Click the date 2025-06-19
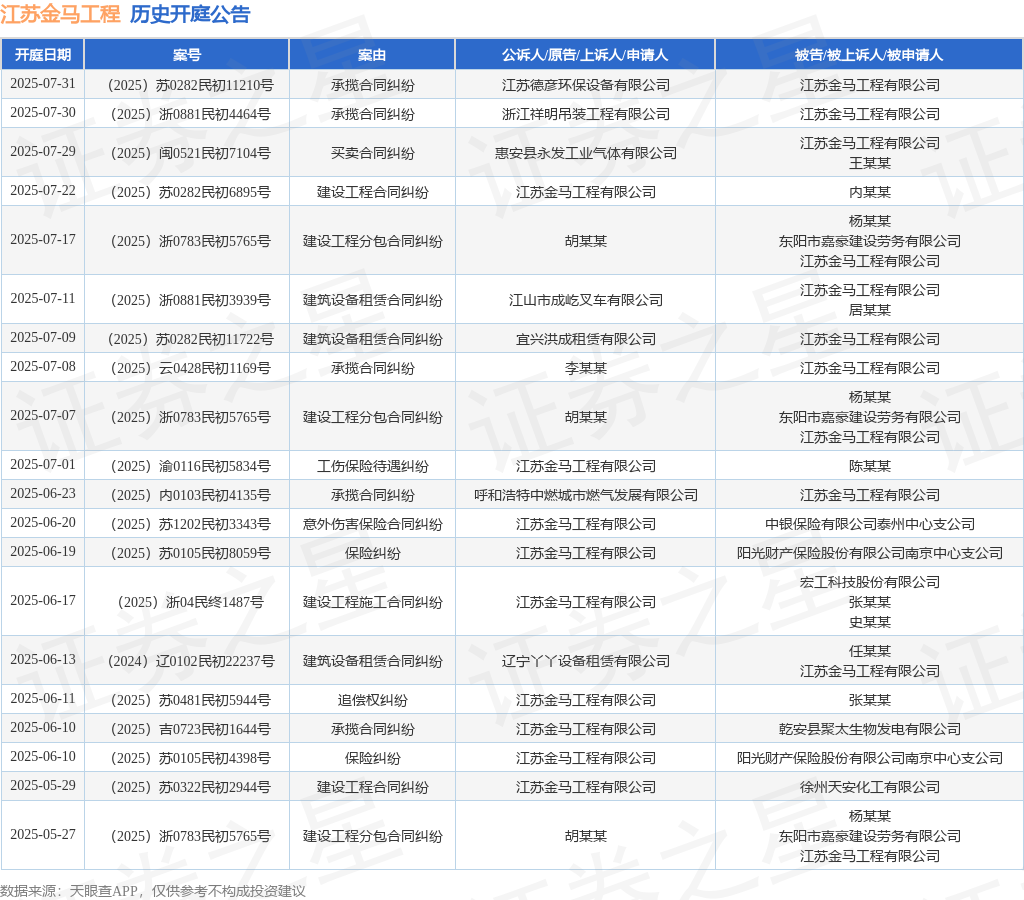This screenshot has width=1024, height=900. coord(43,552)
